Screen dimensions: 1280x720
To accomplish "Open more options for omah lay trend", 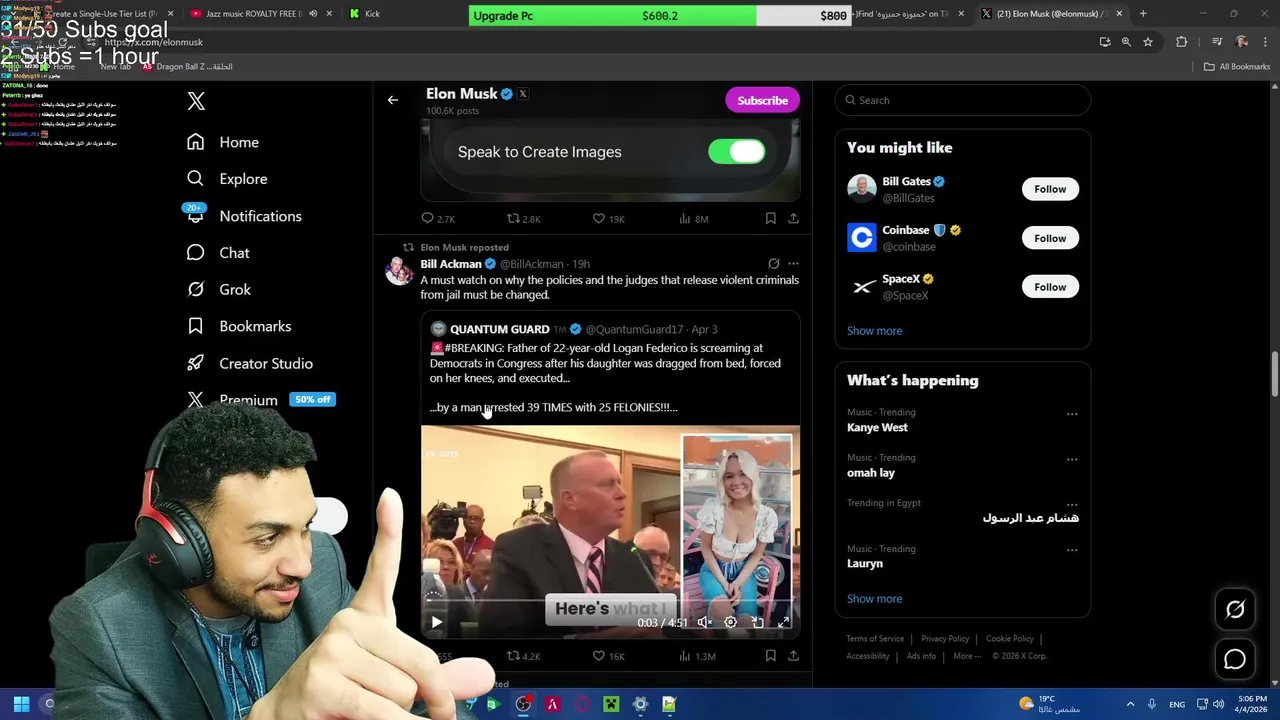I will click(1071, 459).
